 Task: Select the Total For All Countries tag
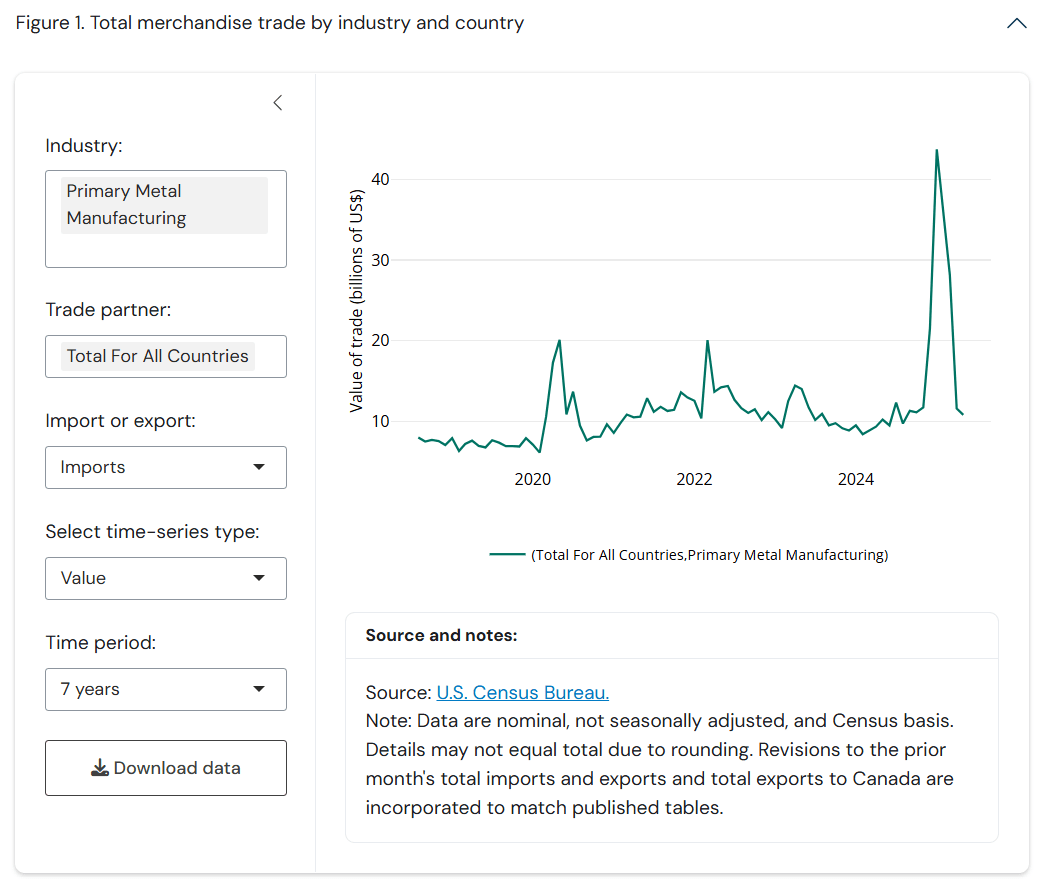click(x=157, y=356)
